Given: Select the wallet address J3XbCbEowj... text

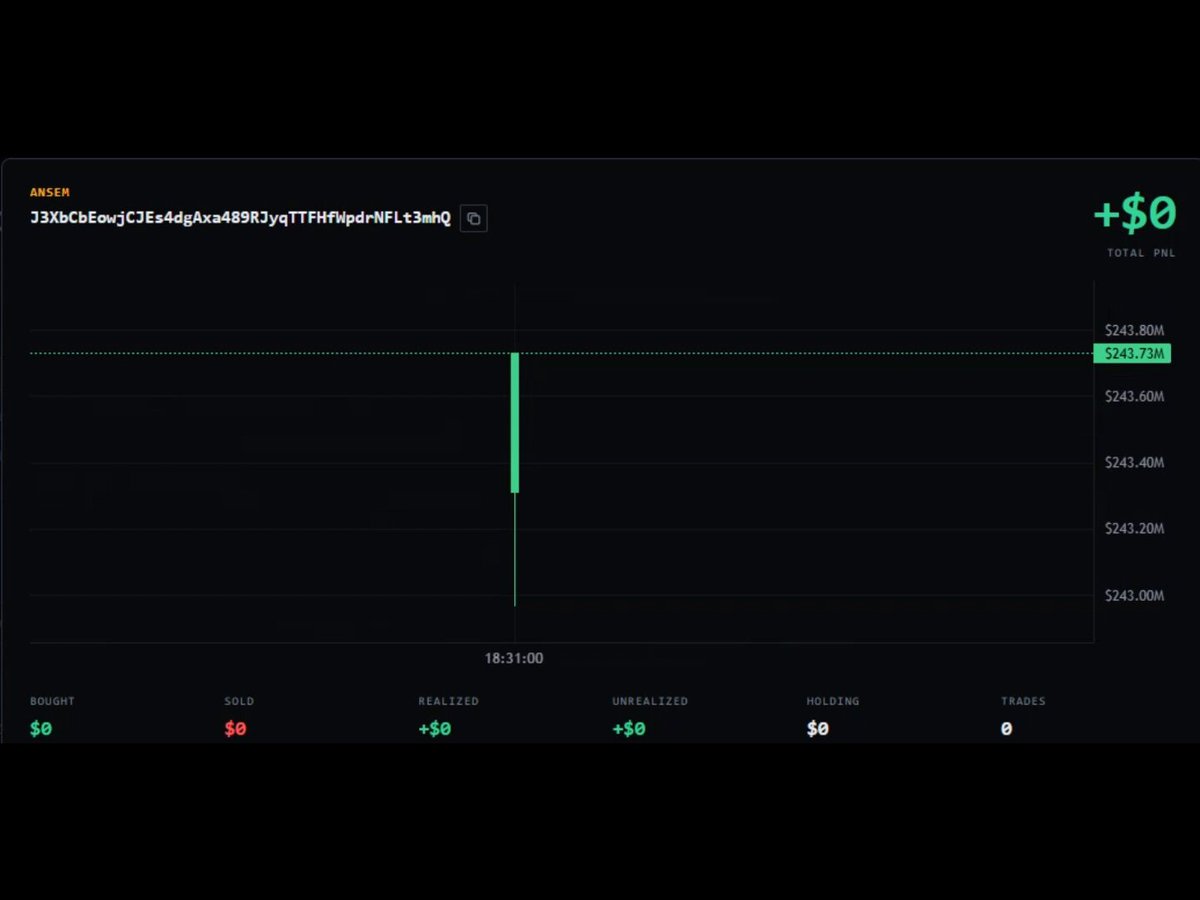Looking at the screenshot, I should (x=240, y=218).
